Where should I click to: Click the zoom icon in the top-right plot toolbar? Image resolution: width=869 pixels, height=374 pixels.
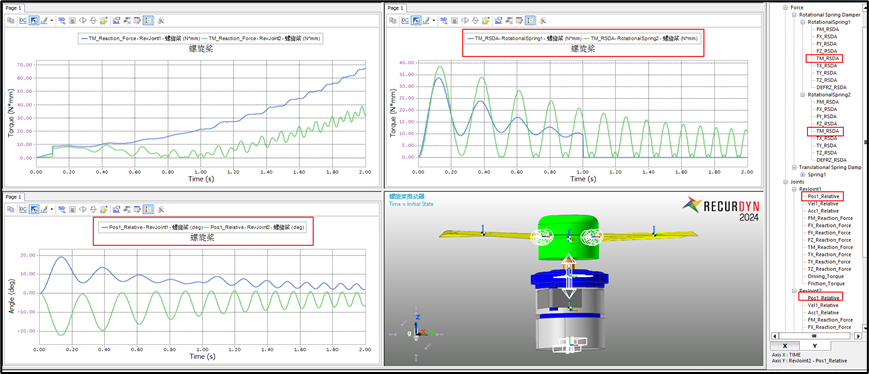point(444,21)
